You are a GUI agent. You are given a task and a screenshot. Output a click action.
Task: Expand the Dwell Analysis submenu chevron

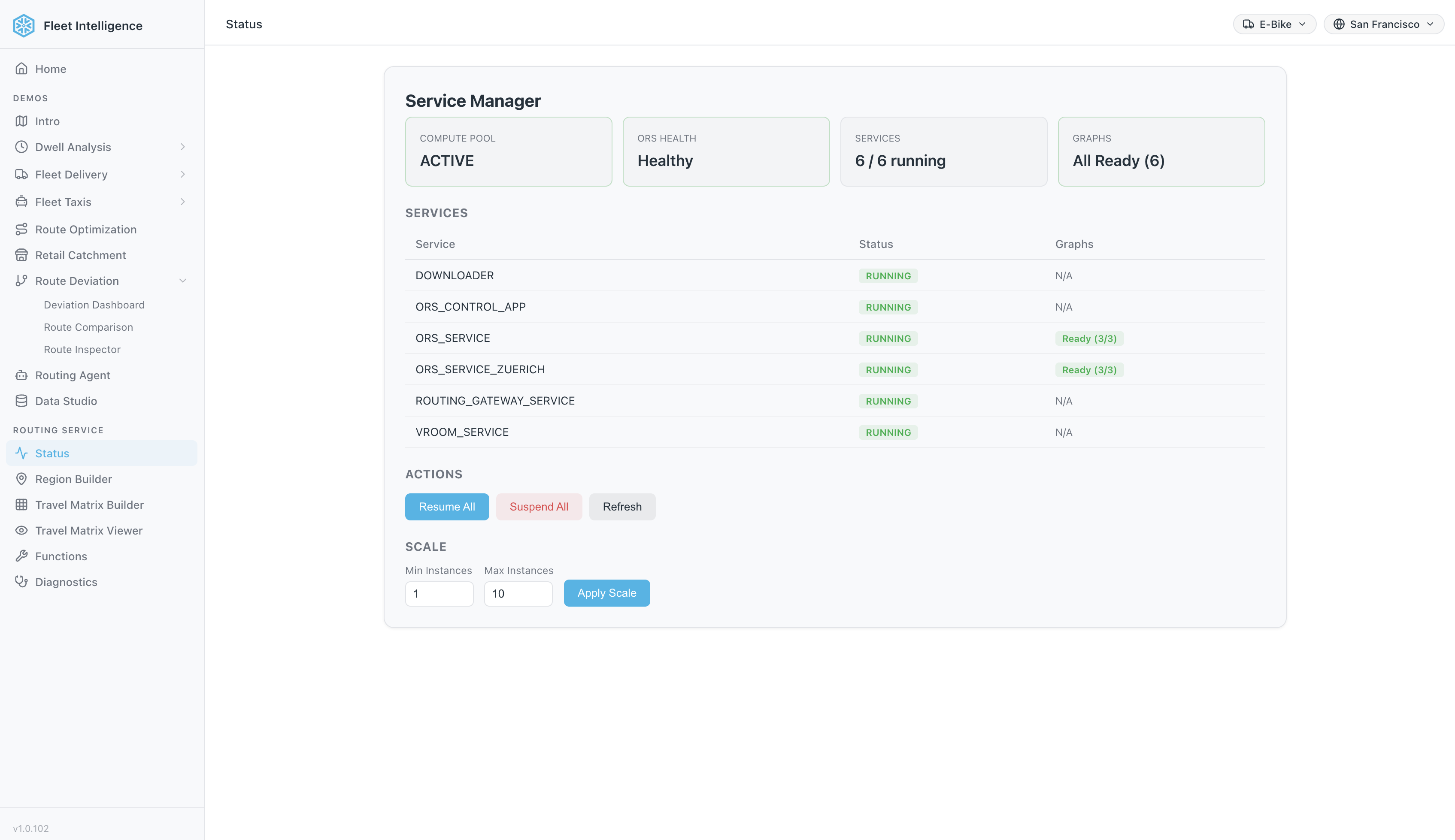182,147
